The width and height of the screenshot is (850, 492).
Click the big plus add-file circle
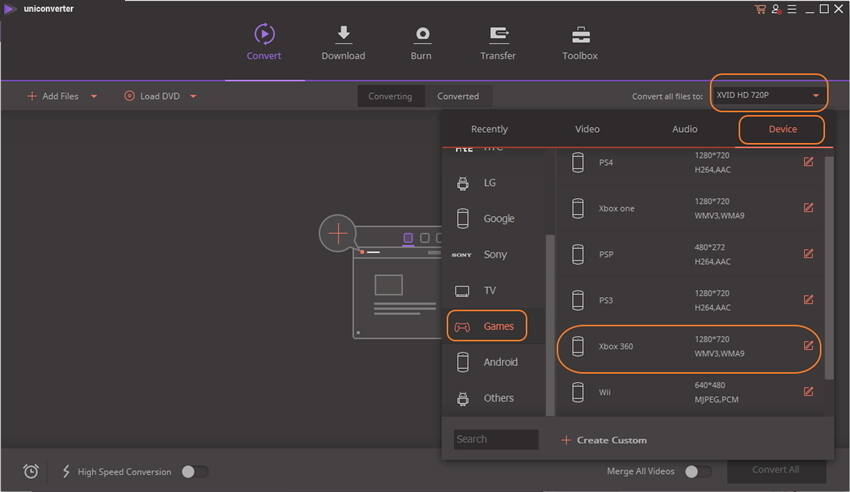click(x=337, y=234)
